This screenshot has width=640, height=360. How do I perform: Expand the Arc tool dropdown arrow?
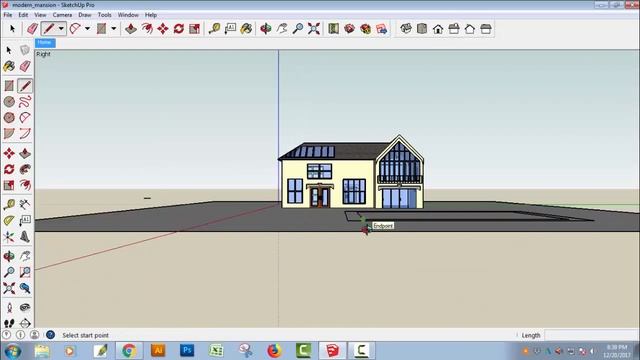tap(87, 29)
